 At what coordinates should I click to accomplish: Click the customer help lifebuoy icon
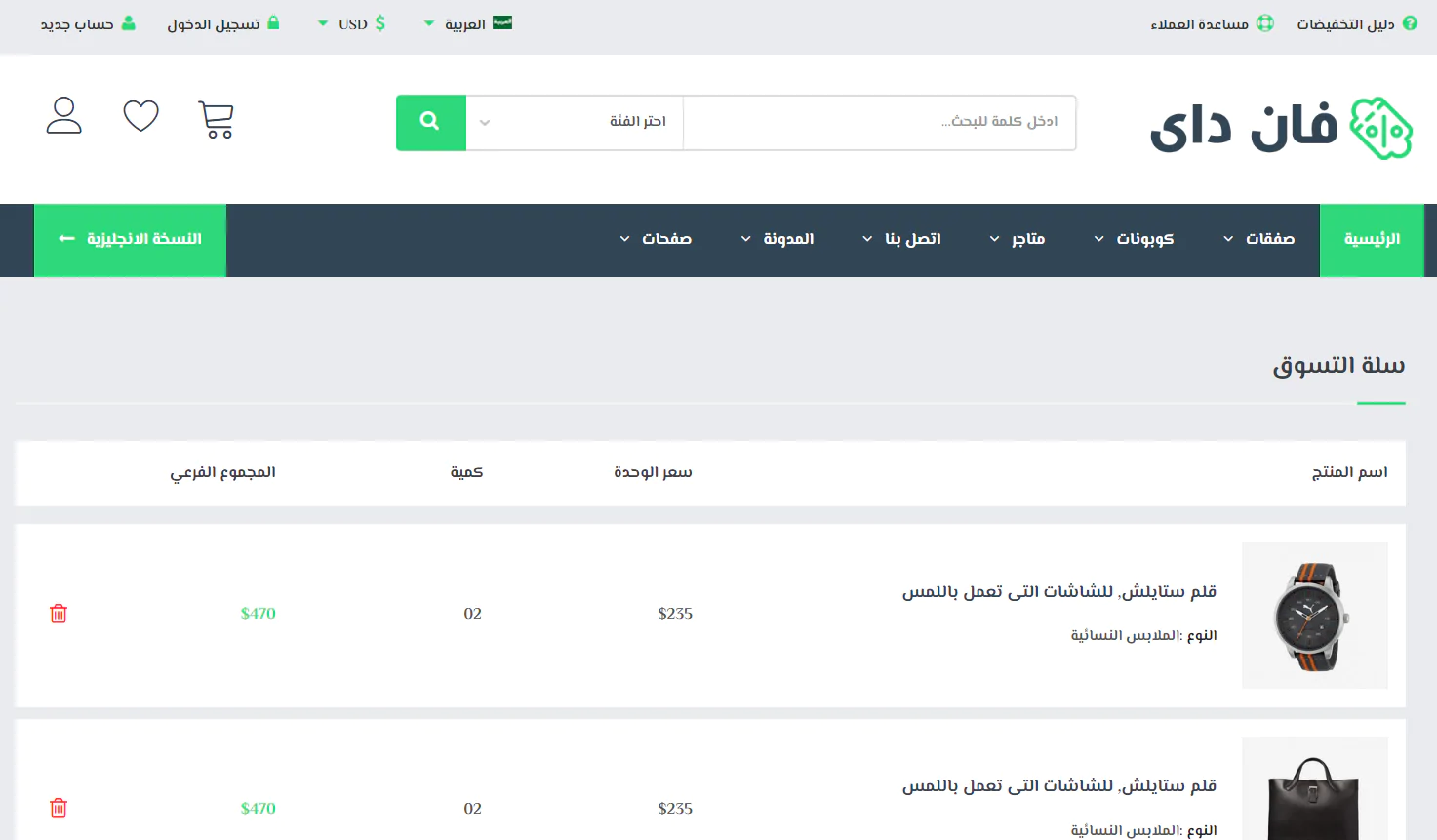pyautogui.click(x=1265, y=23)
